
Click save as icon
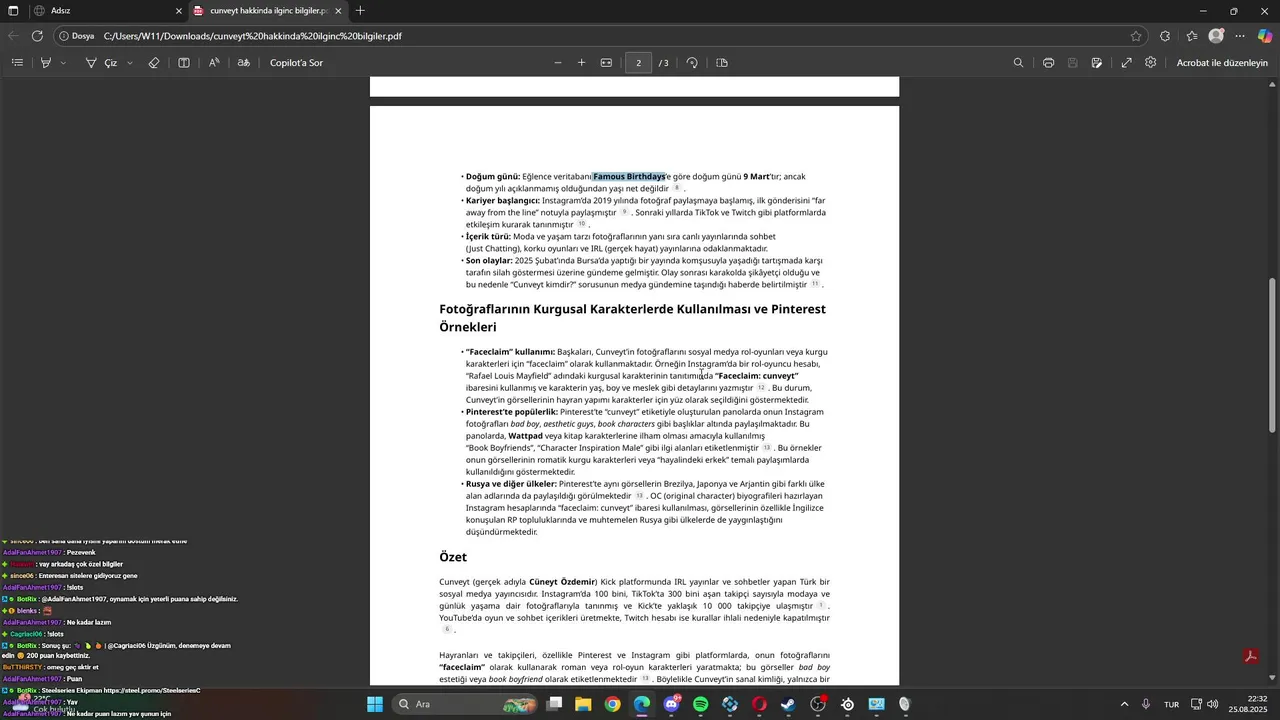pyautogui.click(x=1097, y=63)
